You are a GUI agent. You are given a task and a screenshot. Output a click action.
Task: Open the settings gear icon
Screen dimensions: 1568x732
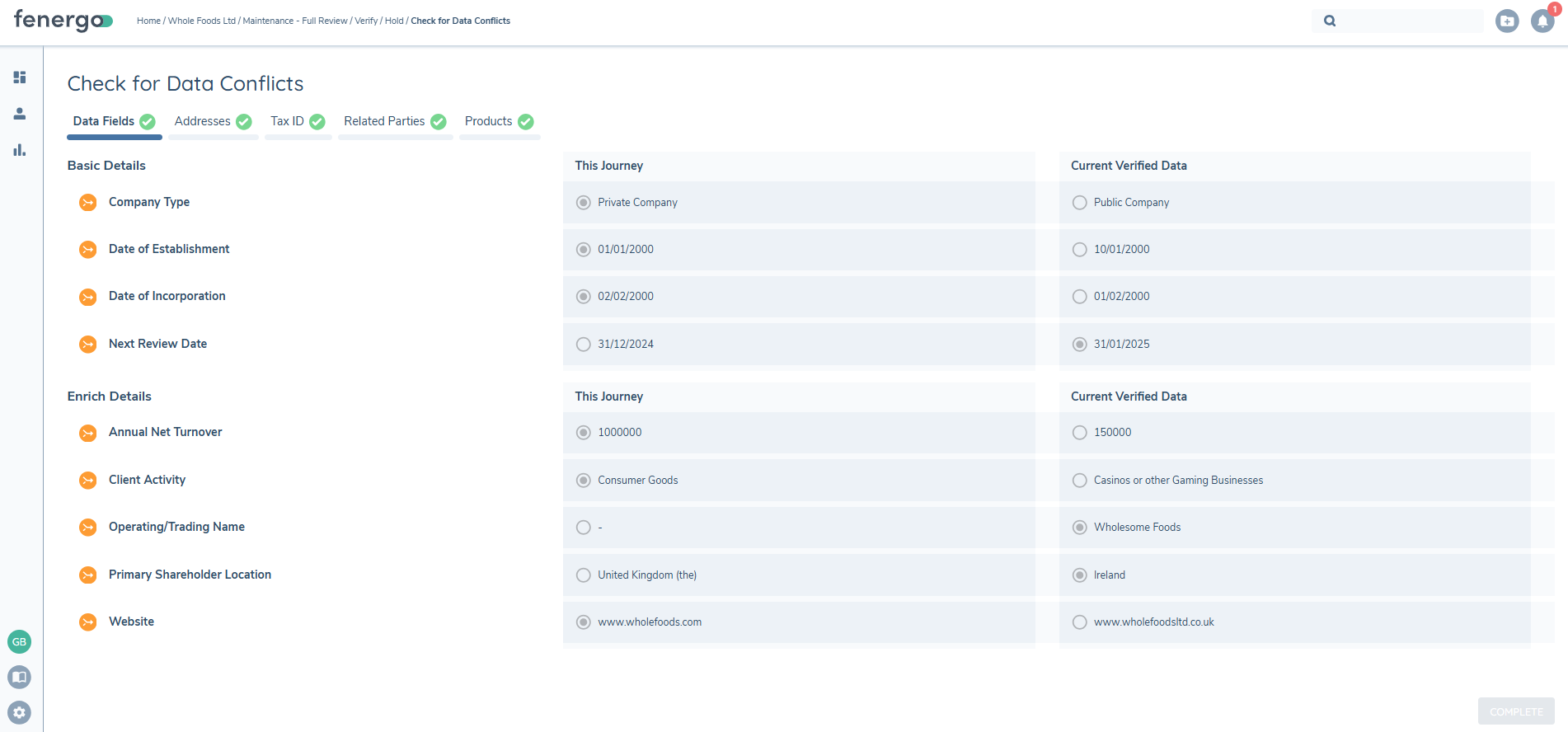[x=20, y=712]
